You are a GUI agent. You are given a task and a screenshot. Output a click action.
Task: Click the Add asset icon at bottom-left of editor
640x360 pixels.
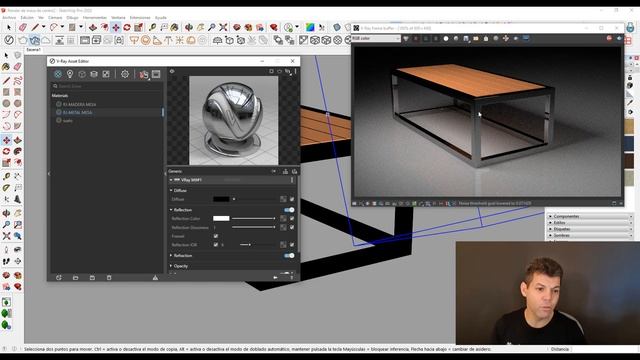[x=59, y=278]
